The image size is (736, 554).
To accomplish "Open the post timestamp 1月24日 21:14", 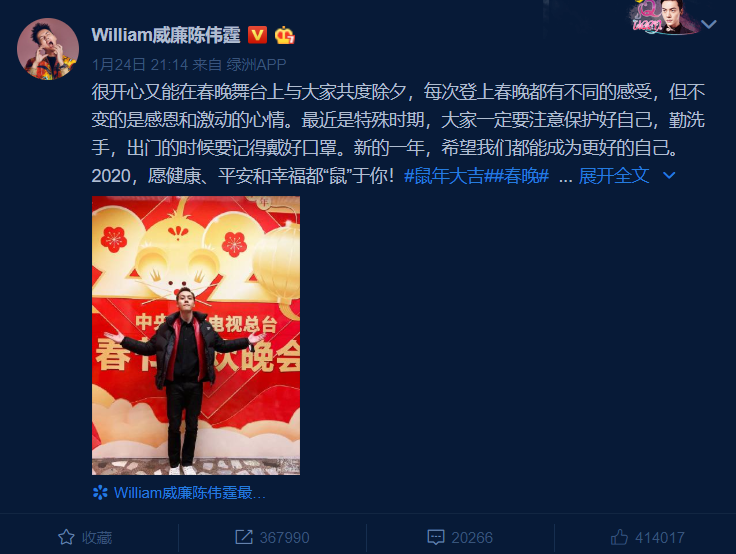I will point(140,64).
